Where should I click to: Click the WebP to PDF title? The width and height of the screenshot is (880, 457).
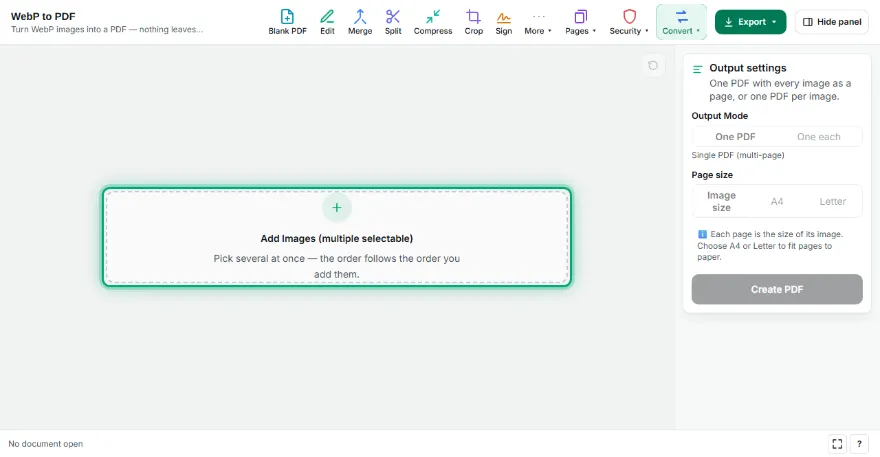43,16
